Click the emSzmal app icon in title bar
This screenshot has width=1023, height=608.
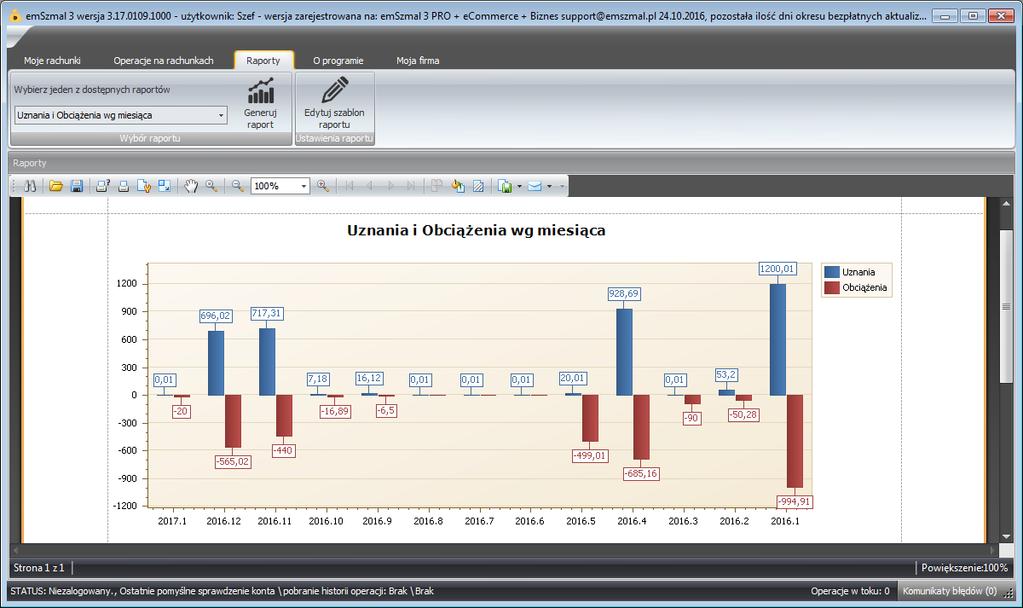(x=15, y=16)
